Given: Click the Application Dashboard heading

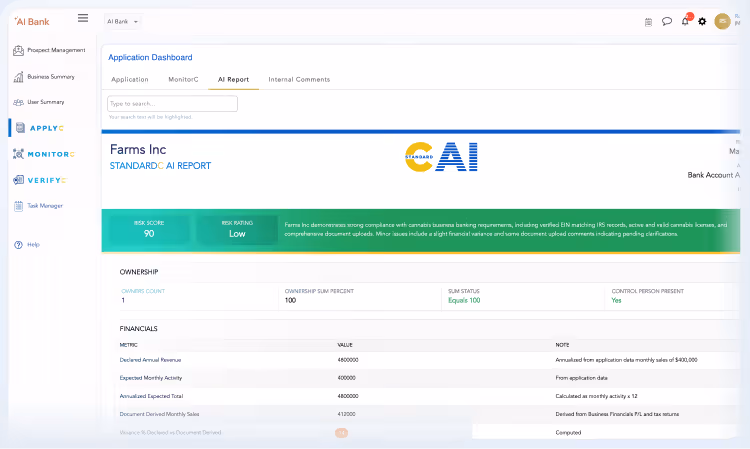Looking at the screenshot, I should tap(150, 57).
